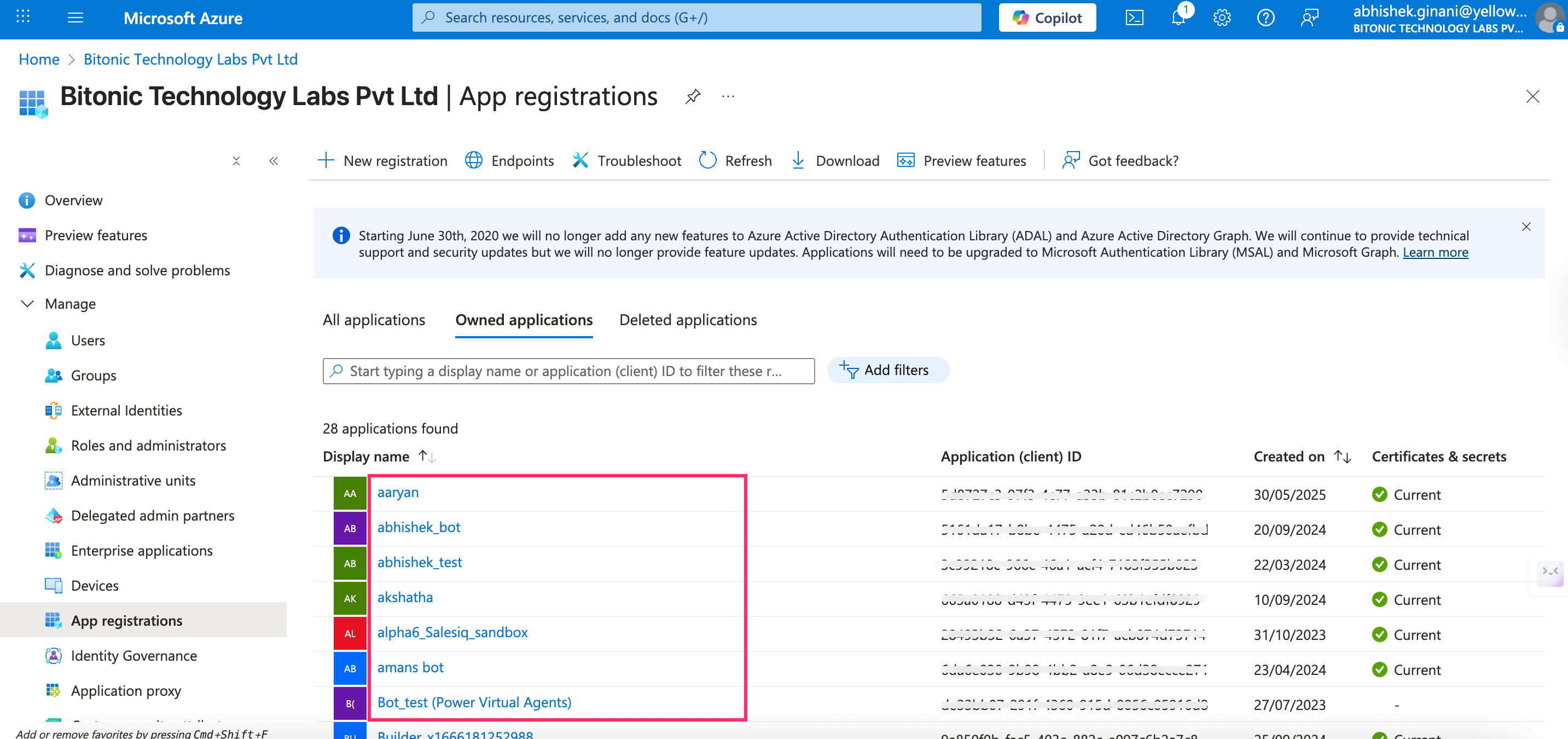Image resolution: width=1568 pixels, height=739 pixels.
Task: Focus the display name filter box
Action: click(x=568, y=371)
